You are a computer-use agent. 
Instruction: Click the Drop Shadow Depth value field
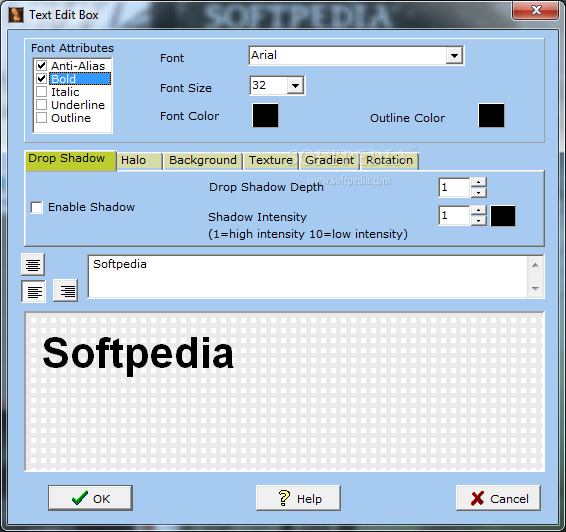coord(454,187)
